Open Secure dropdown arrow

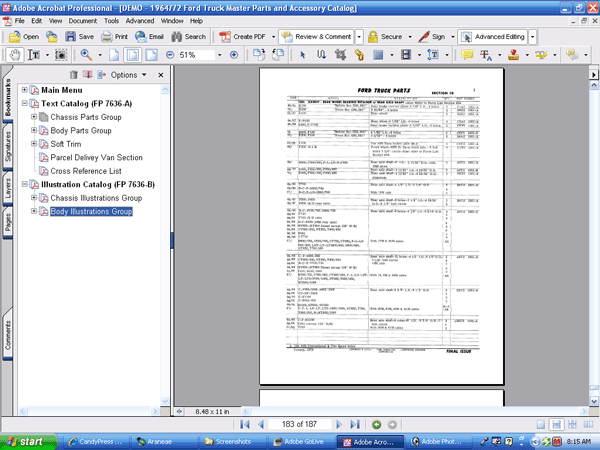pos(410,37)
